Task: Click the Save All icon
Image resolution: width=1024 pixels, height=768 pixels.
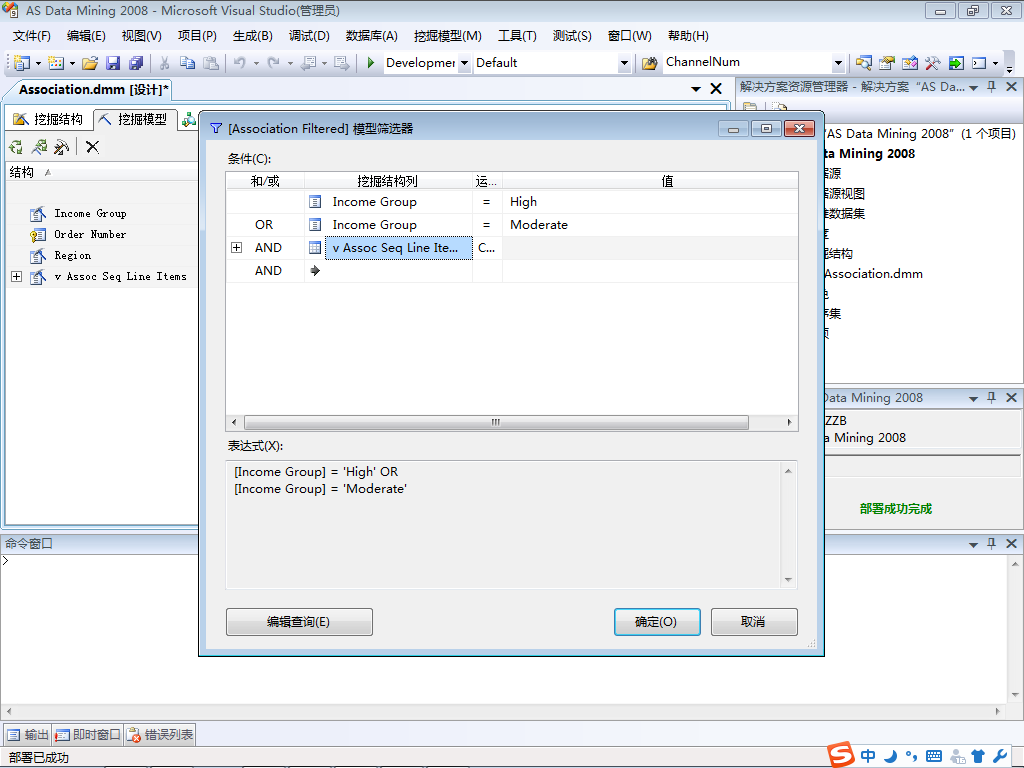Action: [x=136, y=63]
